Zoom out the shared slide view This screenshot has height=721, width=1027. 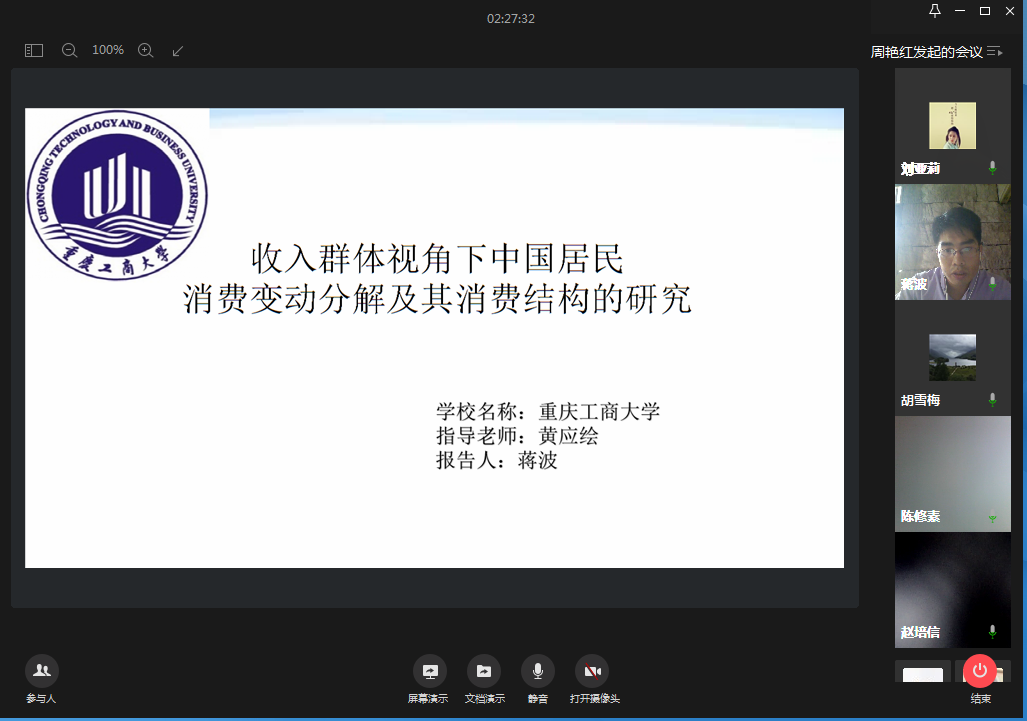(x=69, y=50)
